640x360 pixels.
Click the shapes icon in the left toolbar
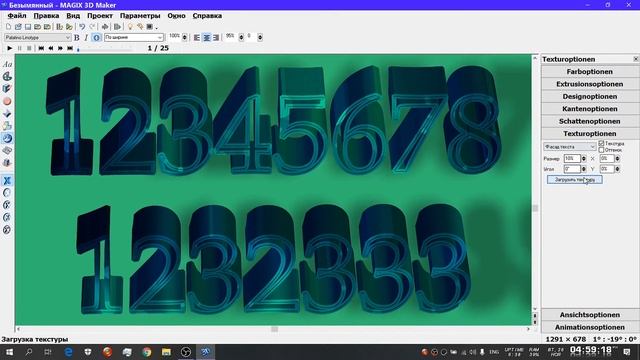click(x=7, y=126)
